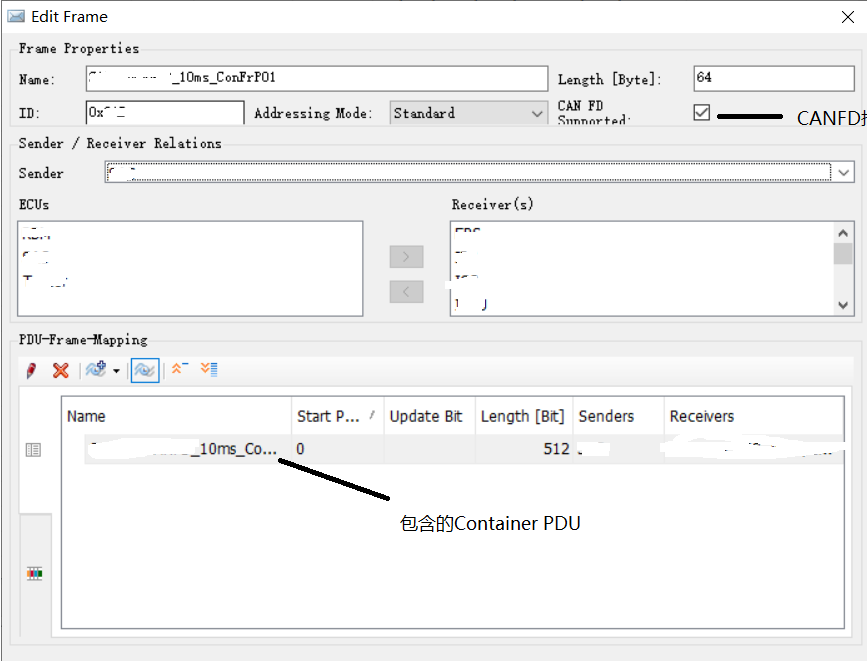Select the _10ms_Co... PDU row
867x661 pixels.
(x=464, y=449)
